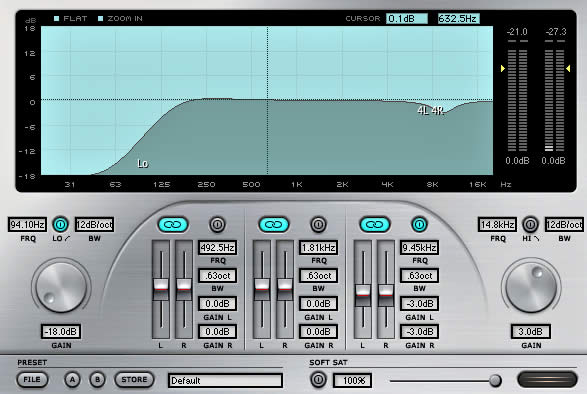Click the 94.10Hz low frequency field

pos(27,225)
